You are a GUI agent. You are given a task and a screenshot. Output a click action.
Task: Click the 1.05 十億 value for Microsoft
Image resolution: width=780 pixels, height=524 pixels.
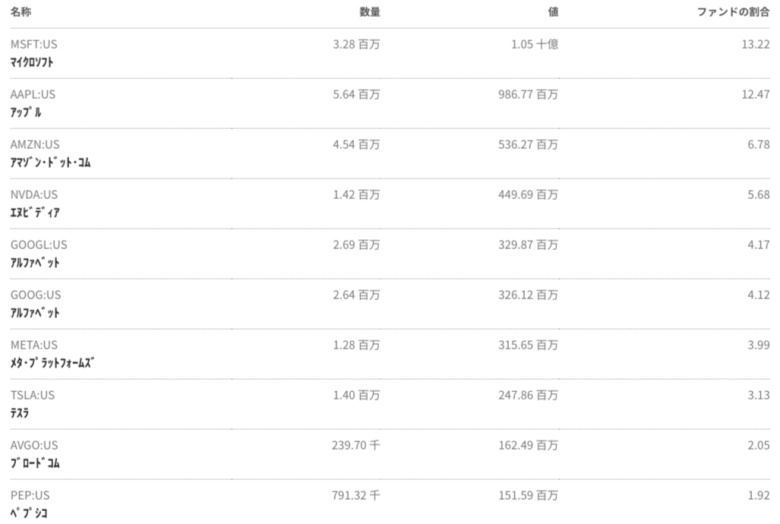[x=535, y=44]
